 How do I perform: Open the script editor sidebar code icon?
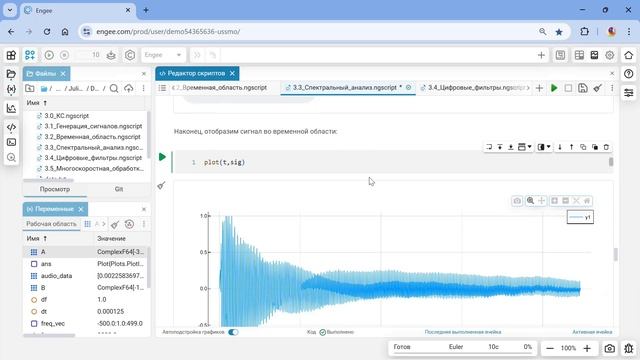tap(11, 127)
